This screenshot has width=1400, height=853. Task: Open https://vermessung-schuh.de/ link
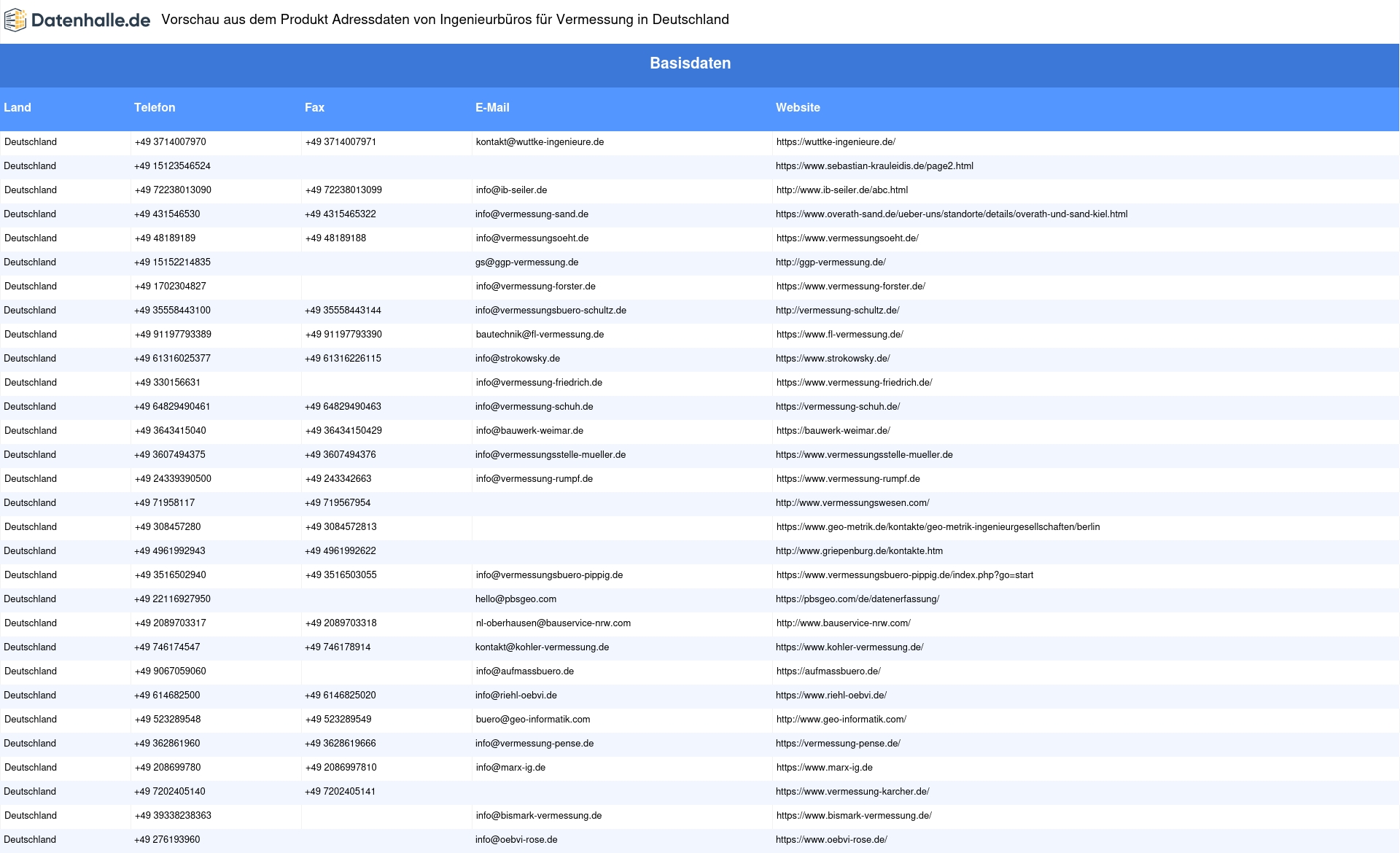838,407
